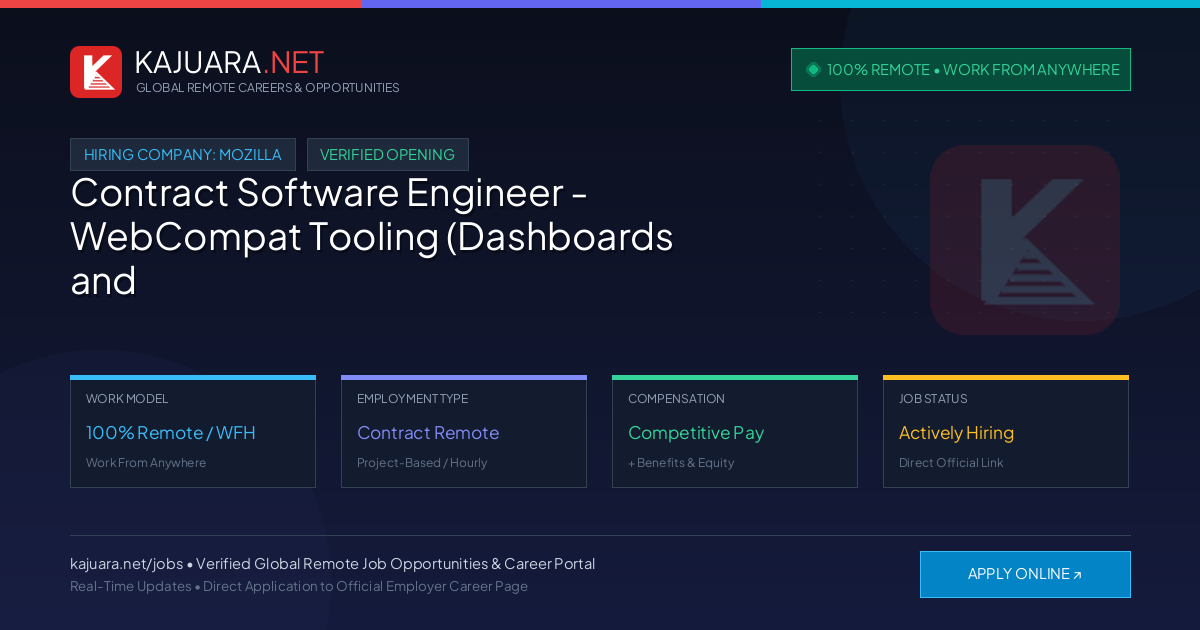The height and width of the screenshot is (630, 1200).
Task: Click the Employment Type Contract Remote card
Action: tap(464, 432)
